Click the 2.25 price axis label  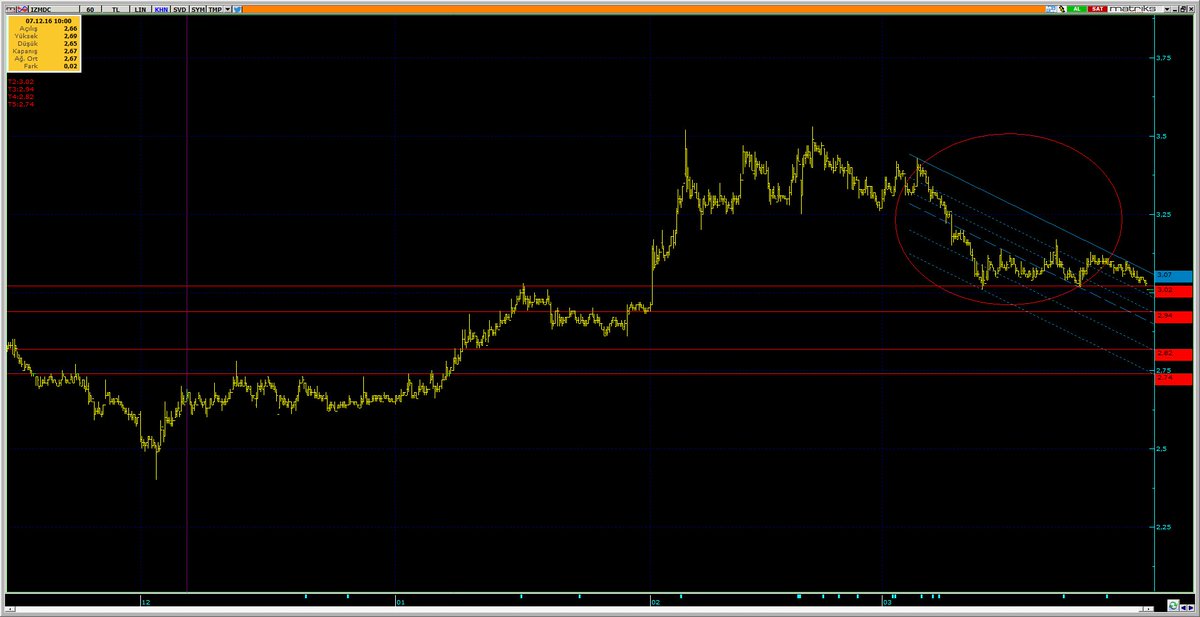1166,526
